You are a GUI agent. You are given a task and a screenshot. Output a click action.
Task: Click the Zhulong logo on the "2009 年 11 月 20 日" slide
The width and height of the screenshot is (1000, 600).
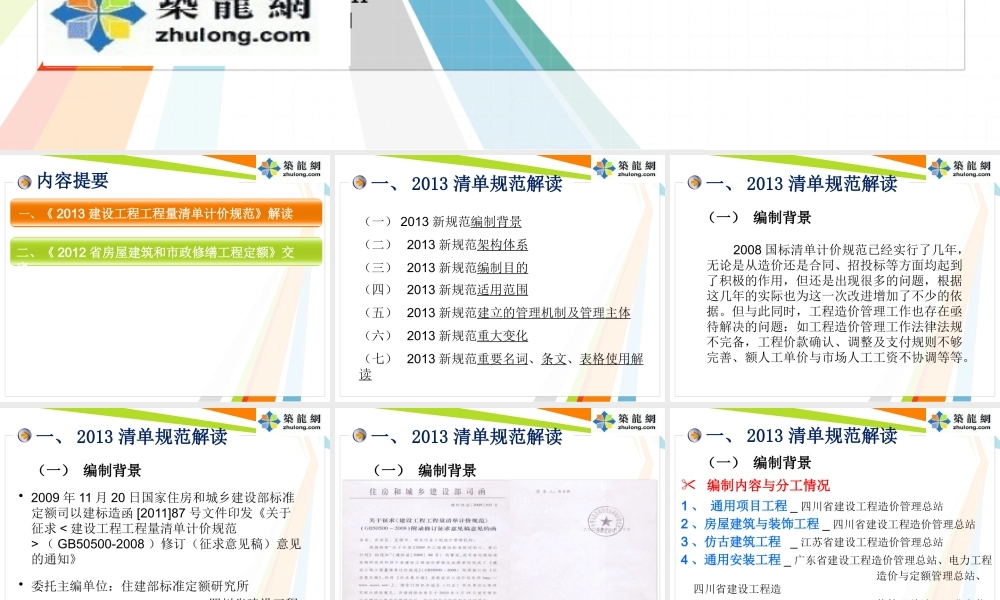(290, 421)
